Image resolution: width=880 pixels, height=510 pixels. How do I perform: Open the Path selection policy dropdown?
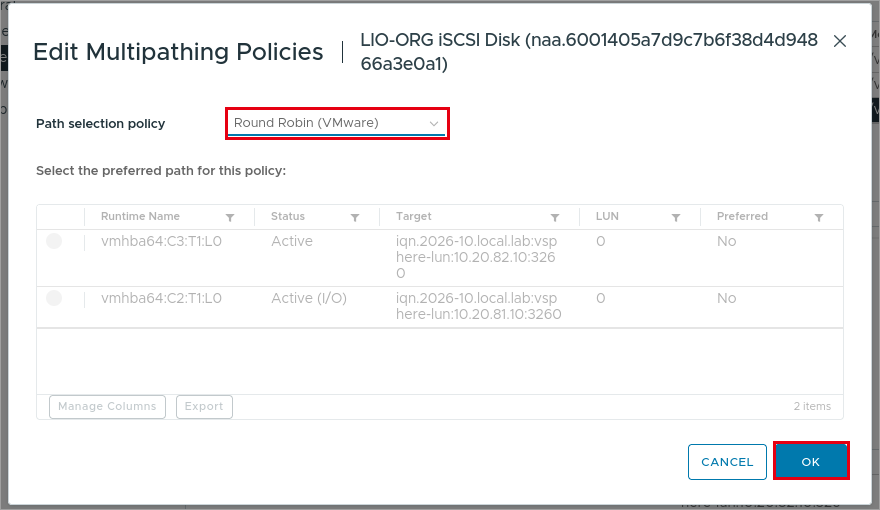pos(337,123)
